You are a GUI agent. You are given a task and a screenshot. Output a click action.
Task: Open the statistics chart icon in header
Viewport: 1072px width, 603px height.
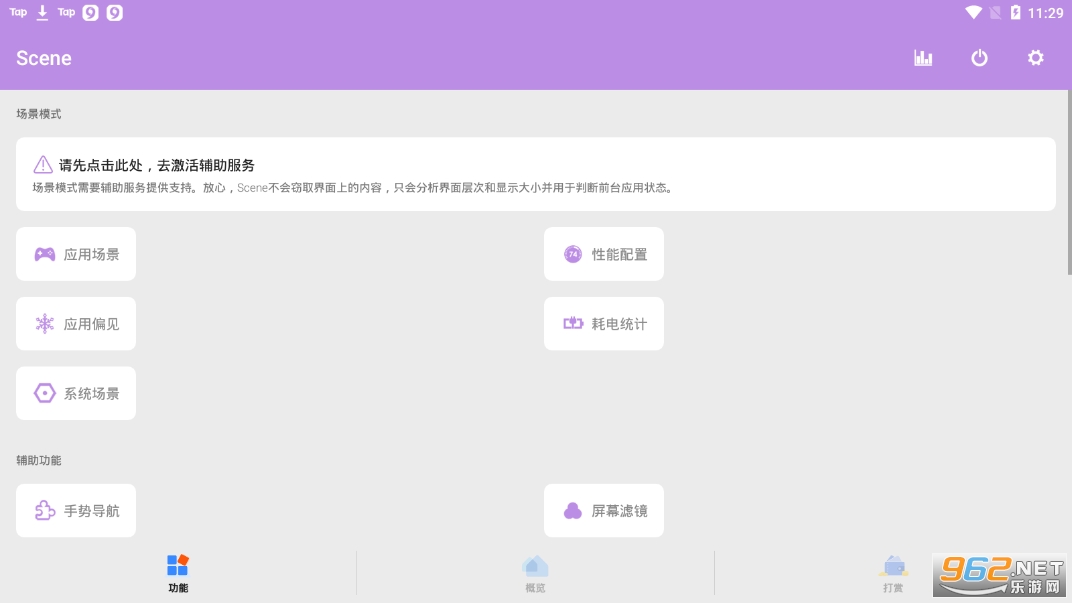(923, 58)
